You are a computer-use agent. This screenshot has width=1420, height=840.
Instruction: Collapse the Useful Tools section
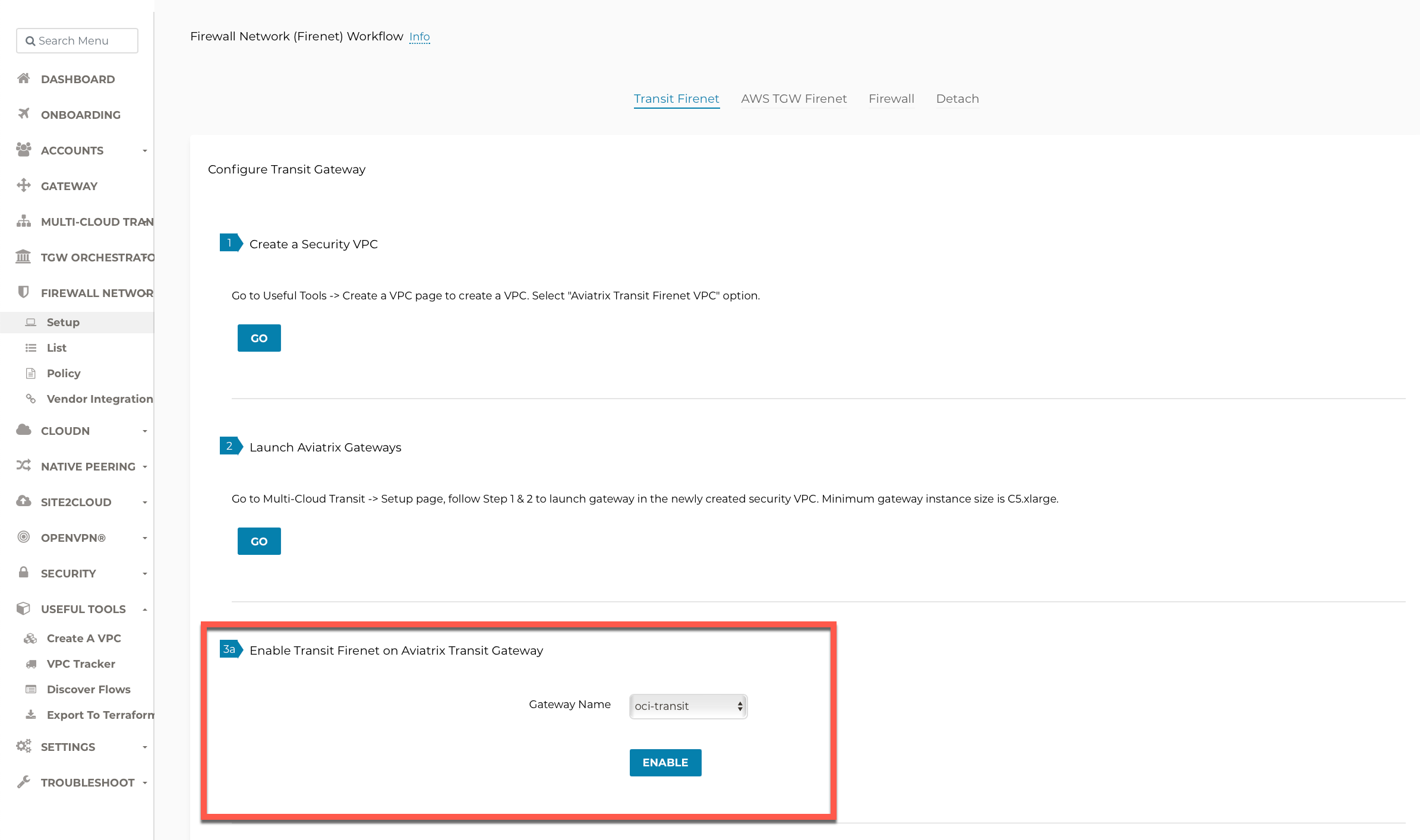pos(144,610)
